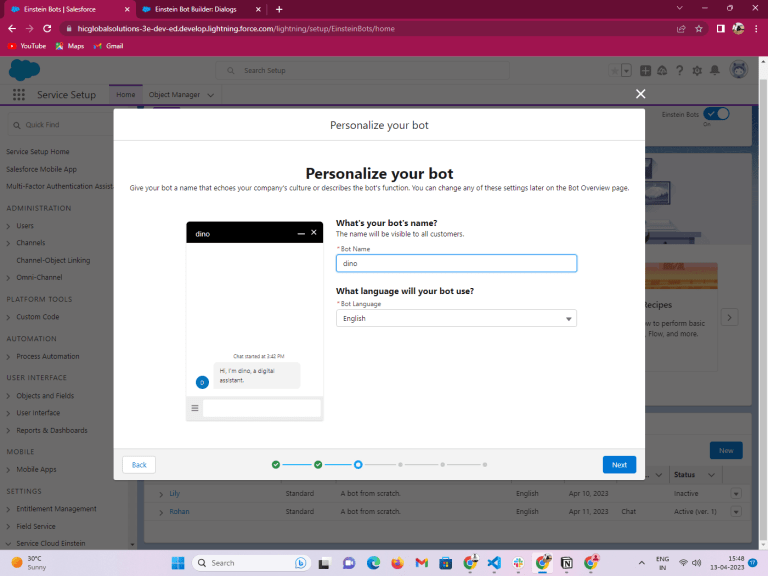Expand the Process Automation tree item

coord(8,357)
